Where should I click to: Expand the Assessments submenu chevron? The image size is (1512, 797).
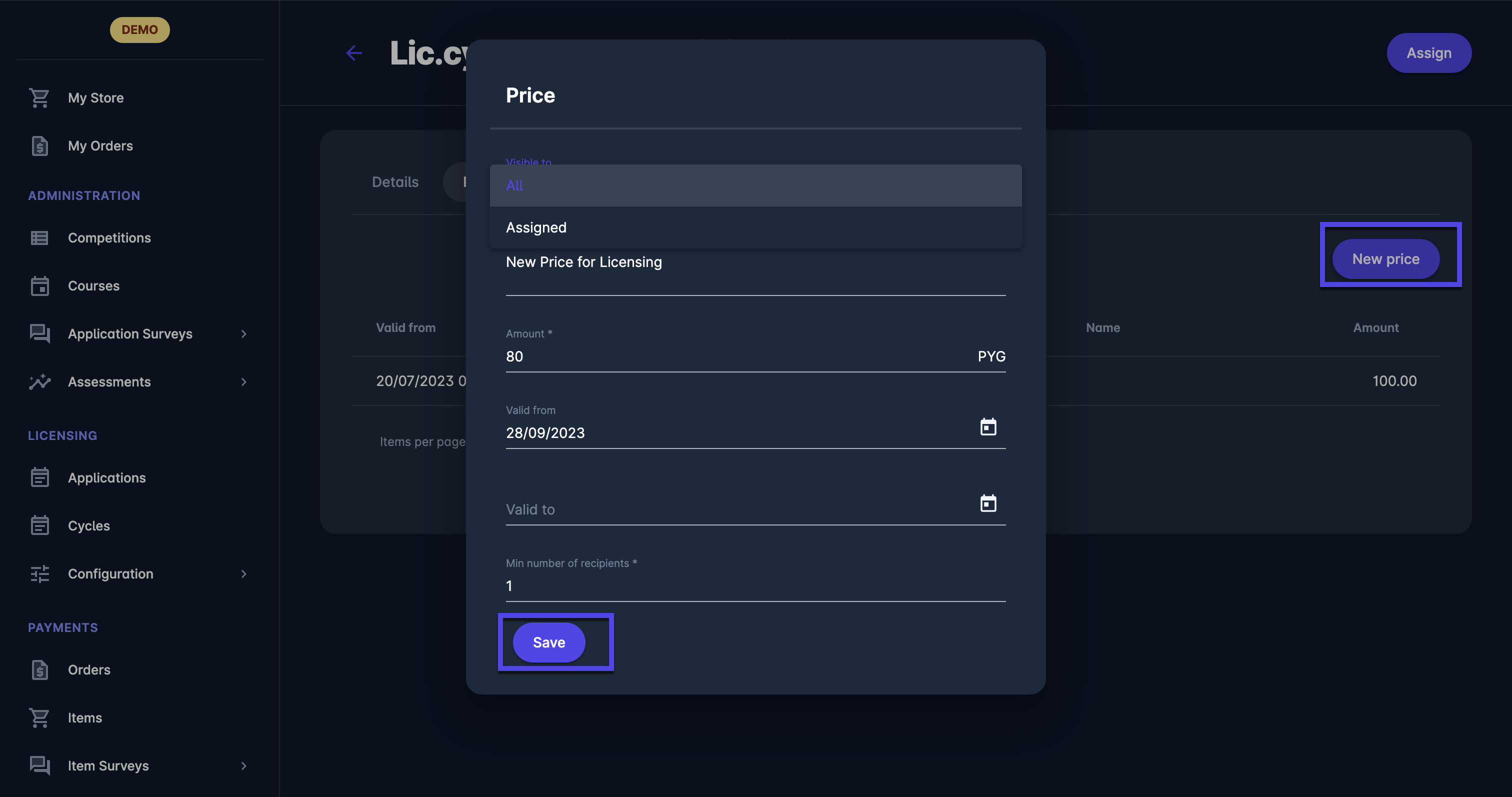click(243, 382)
